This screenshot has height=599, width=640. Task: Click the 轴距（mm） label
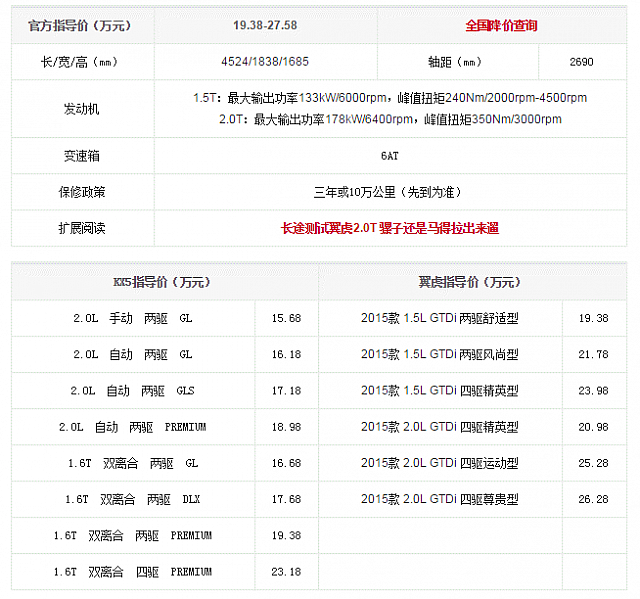click(455, 62)
